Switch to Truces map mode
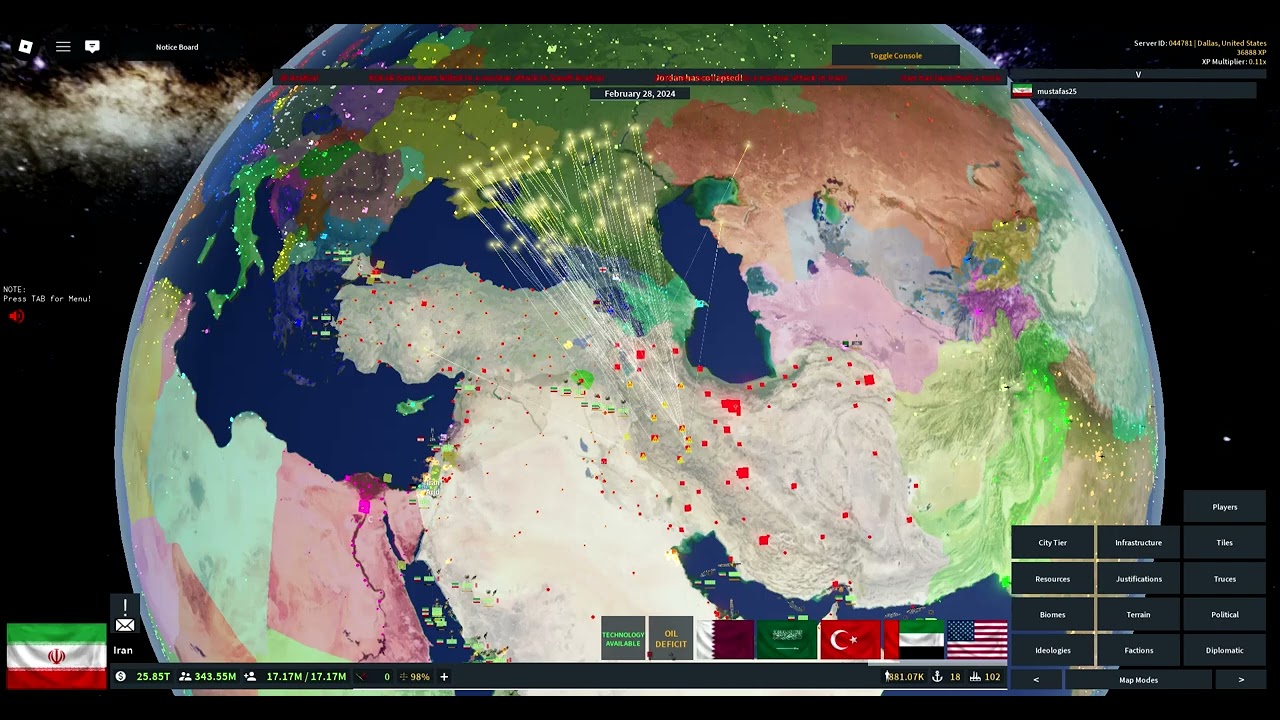The image size is (1280, 720). click(1225, 579)
